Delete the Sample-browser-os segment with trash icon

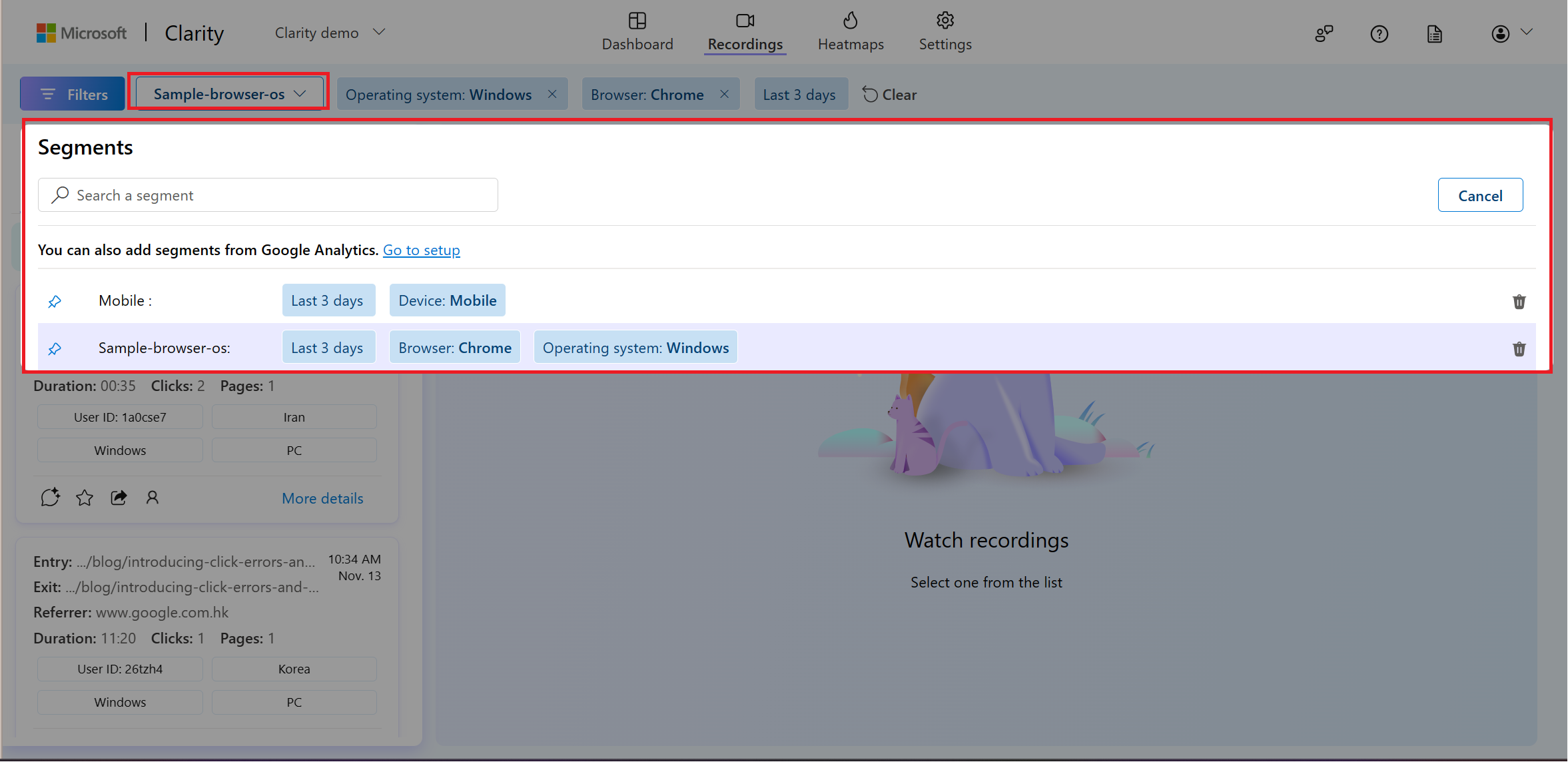1519,349
